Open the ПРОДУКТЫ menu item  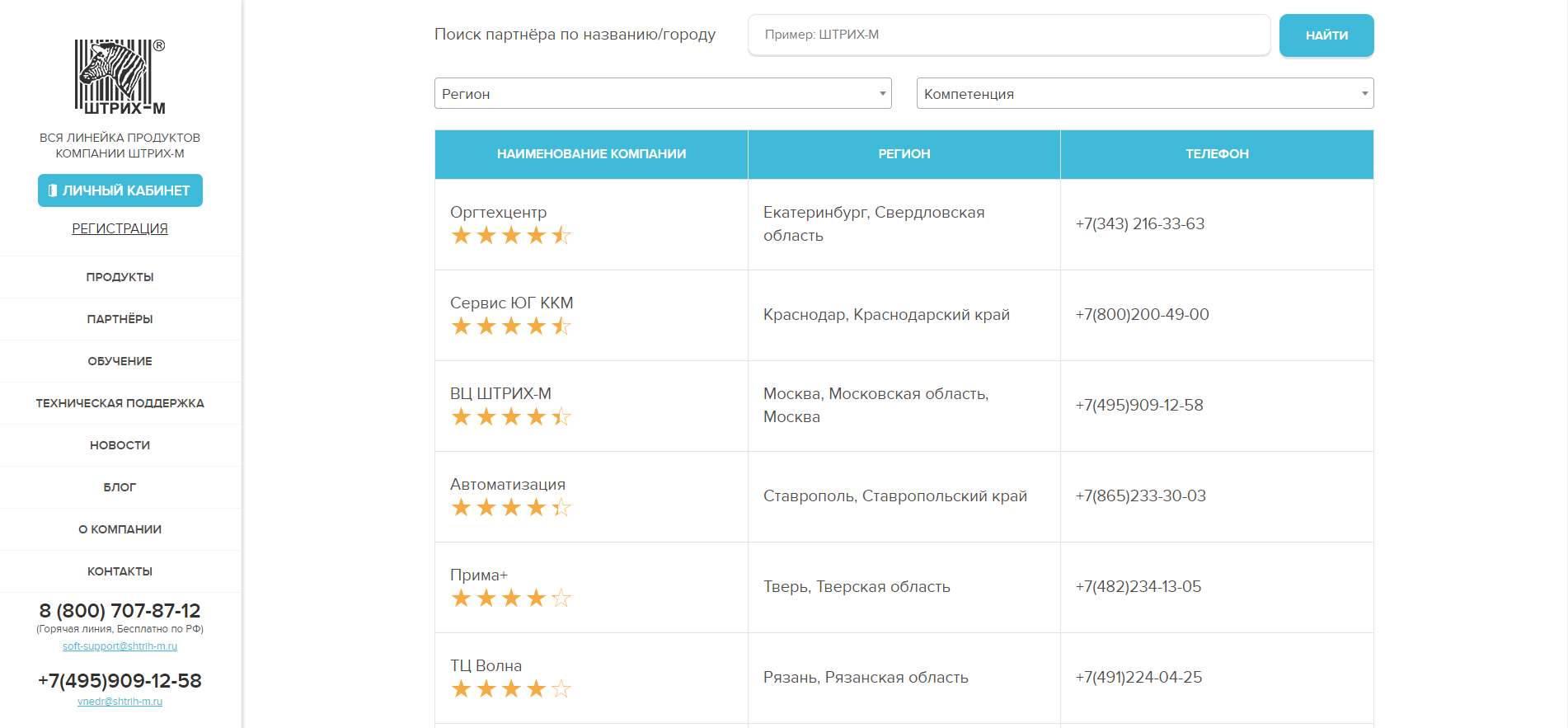pos(120,277)
